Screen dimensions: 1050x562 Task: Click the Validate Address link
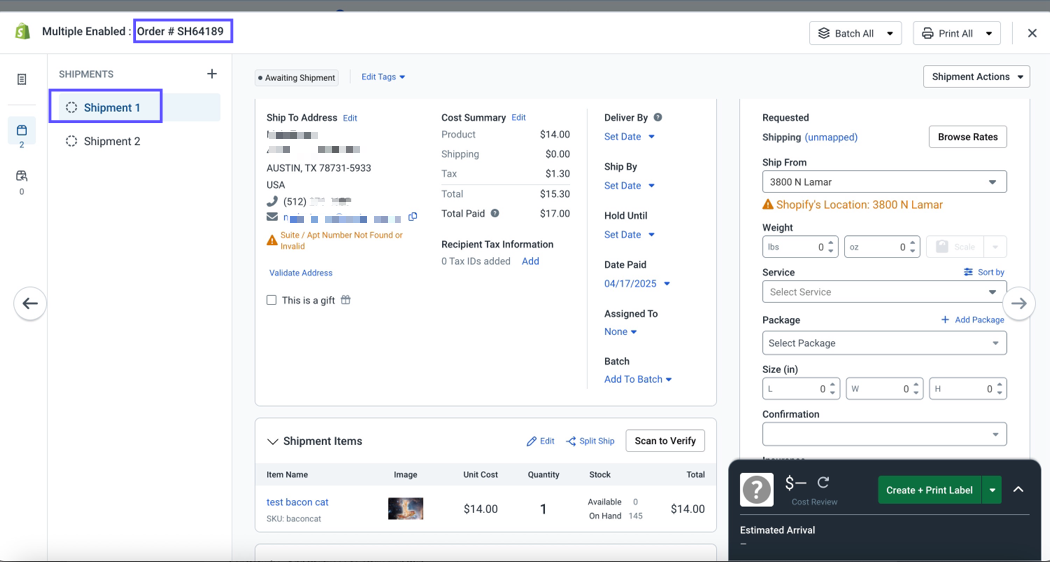point(301,273)
